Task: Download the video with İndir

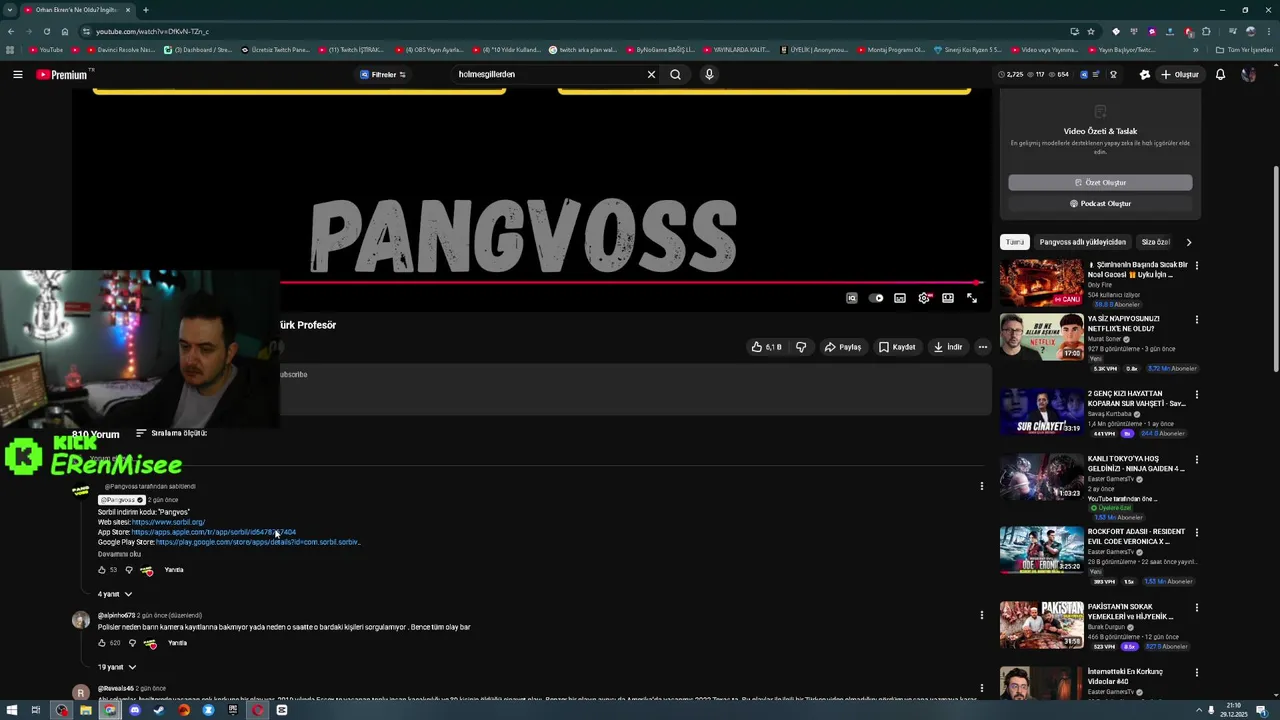Action: 947,347
